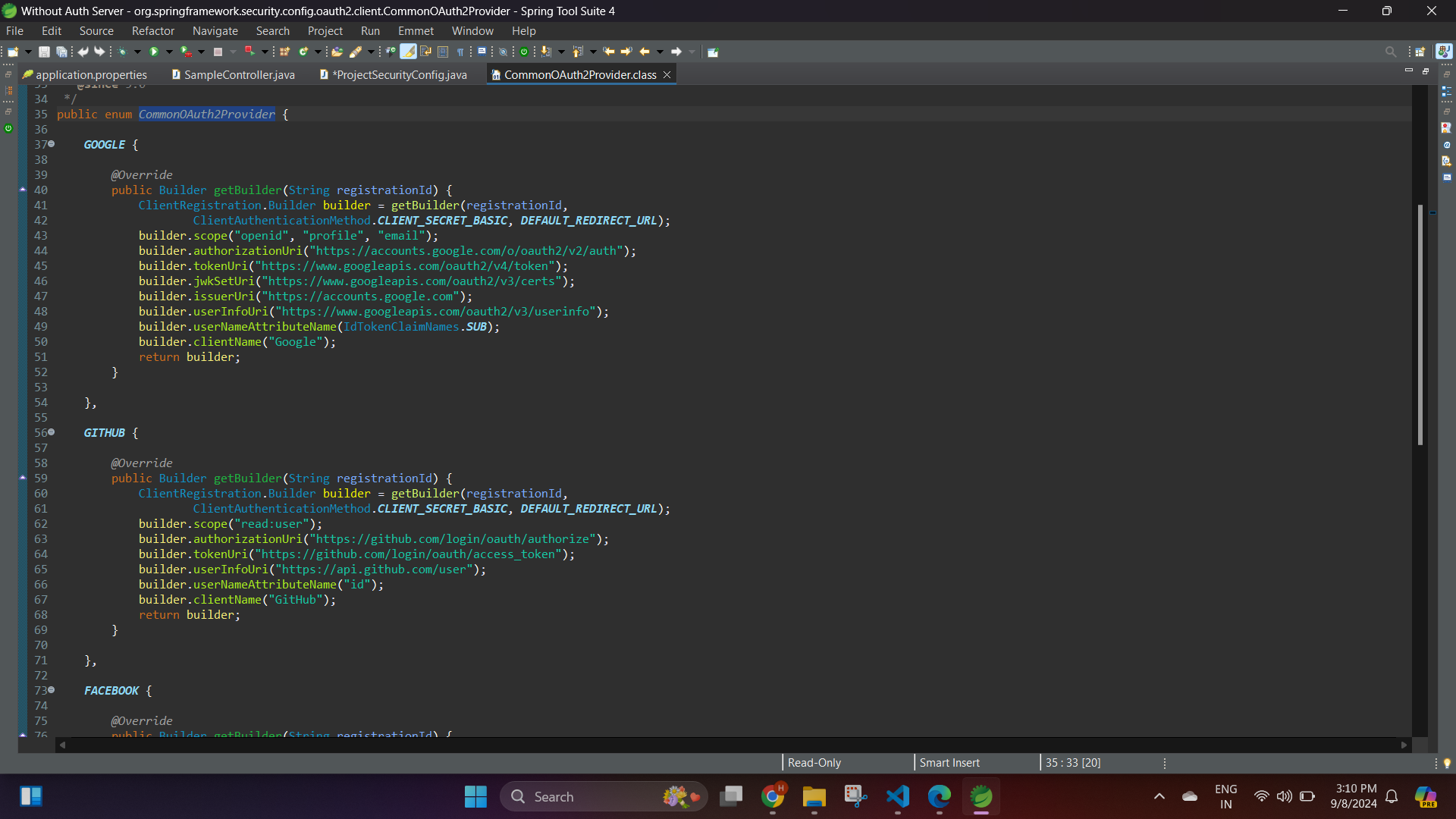Open Visual Studio Code from the taskbar
Screen dimensions: 1456x819
coord(898,796)
